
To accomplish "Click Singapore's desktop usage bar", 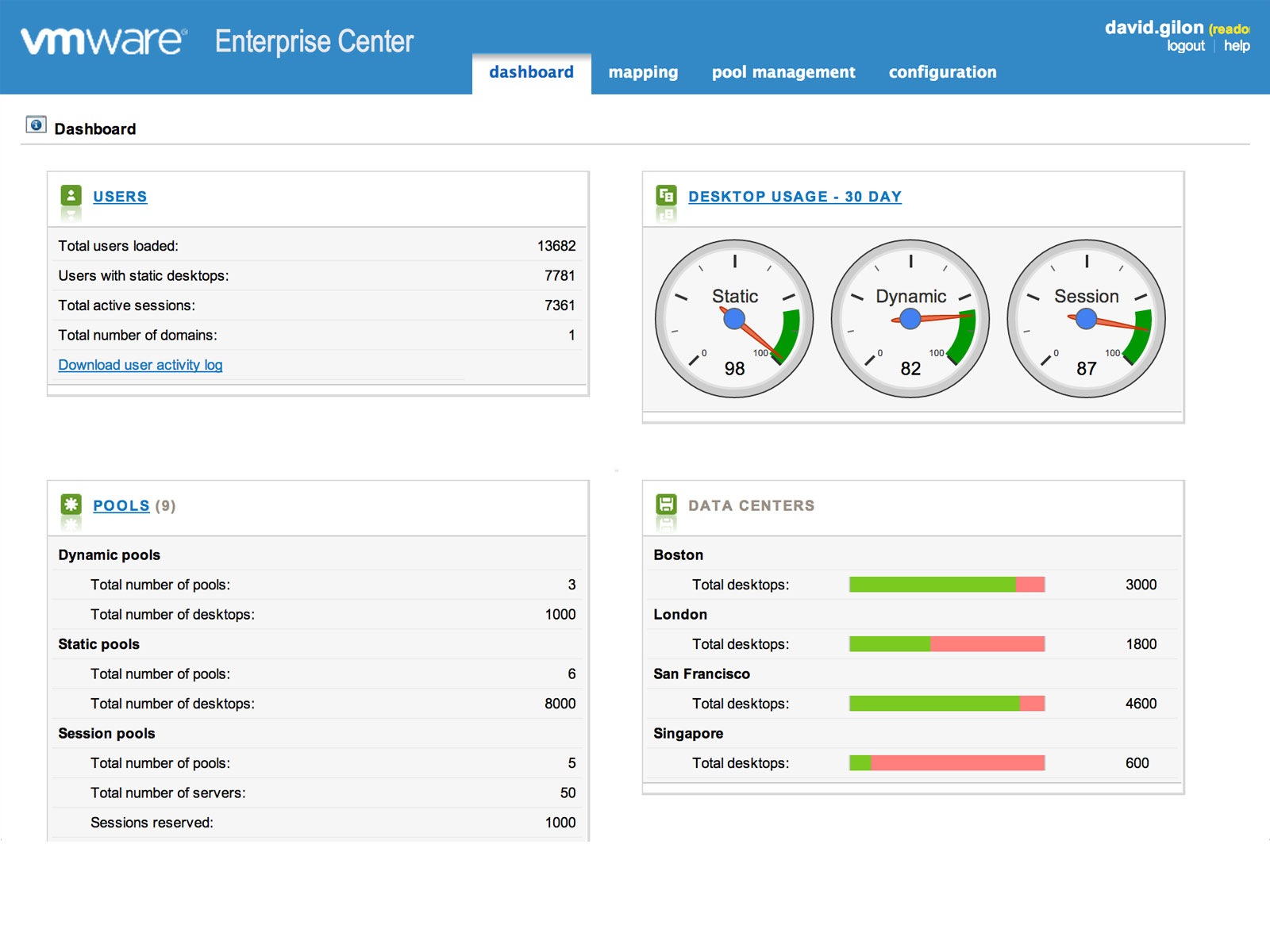I will point(947,762).
